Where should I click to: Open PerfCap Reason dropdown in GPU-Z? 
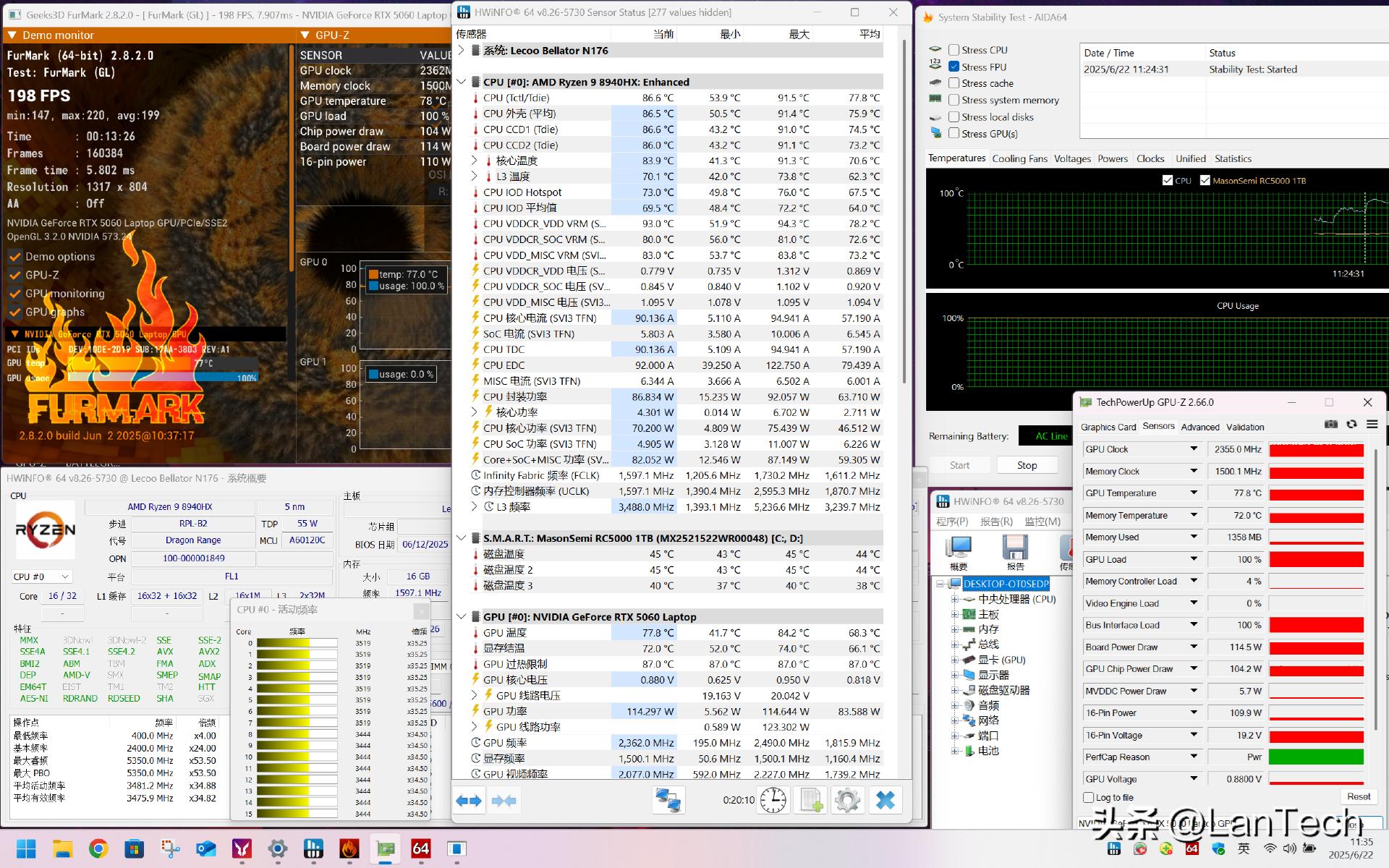(1194, 757)
